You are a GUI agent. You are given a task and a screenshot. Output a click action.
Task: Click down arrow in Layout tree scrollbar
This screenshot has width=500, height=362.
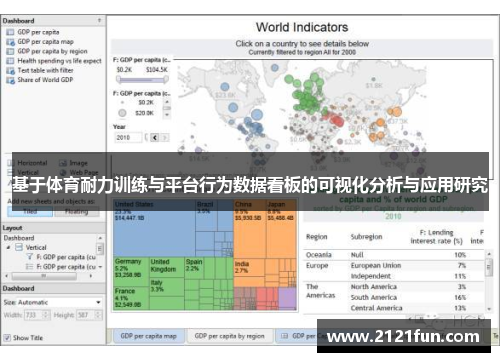click(x=100, y=267)
